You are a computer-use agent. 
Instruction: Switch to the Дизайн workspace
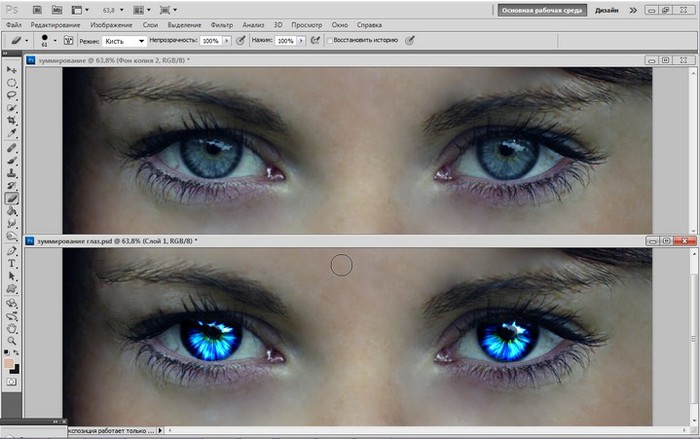[x=606, y=10]
